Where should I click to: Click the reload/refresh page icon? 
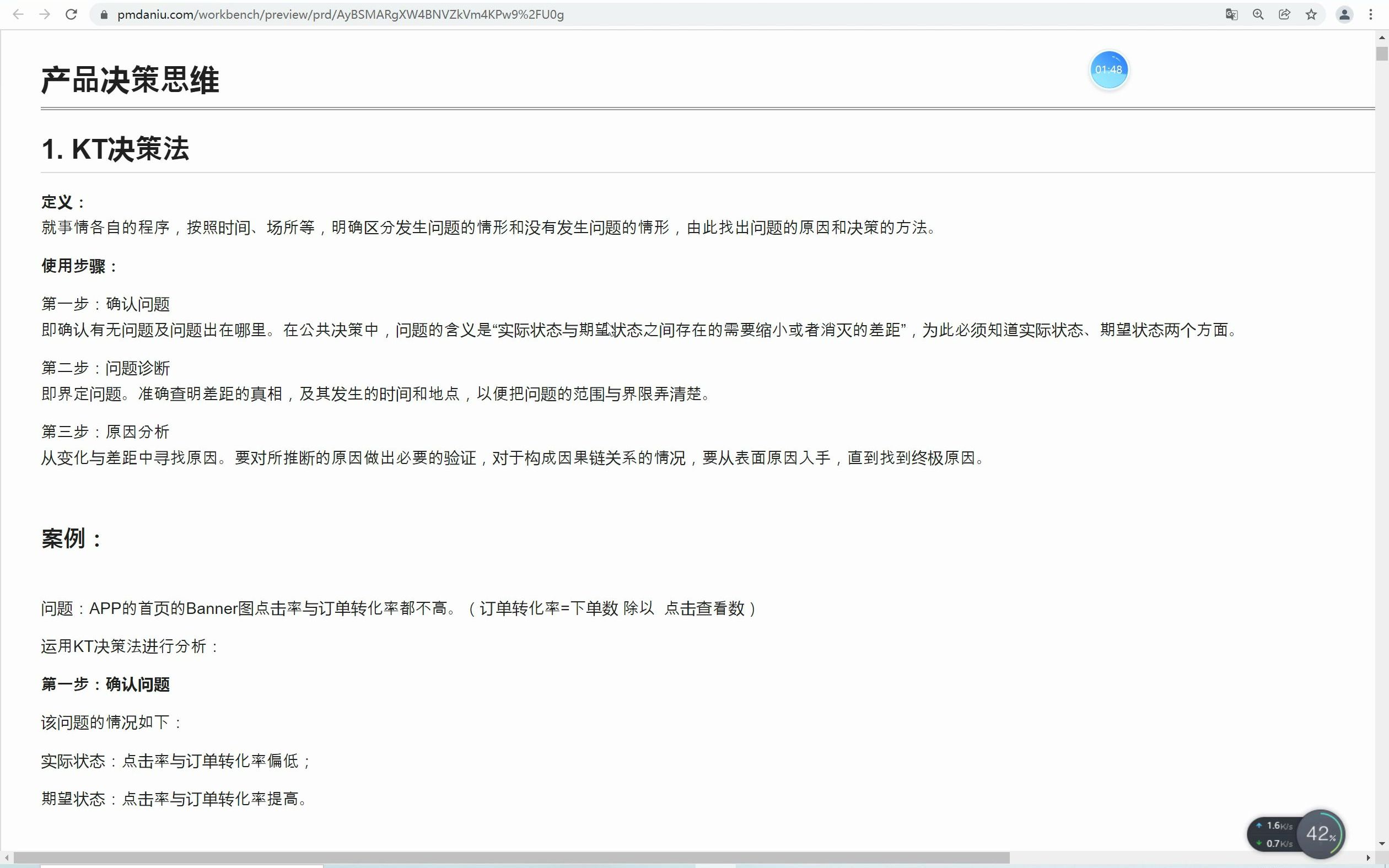click(71, 14)
